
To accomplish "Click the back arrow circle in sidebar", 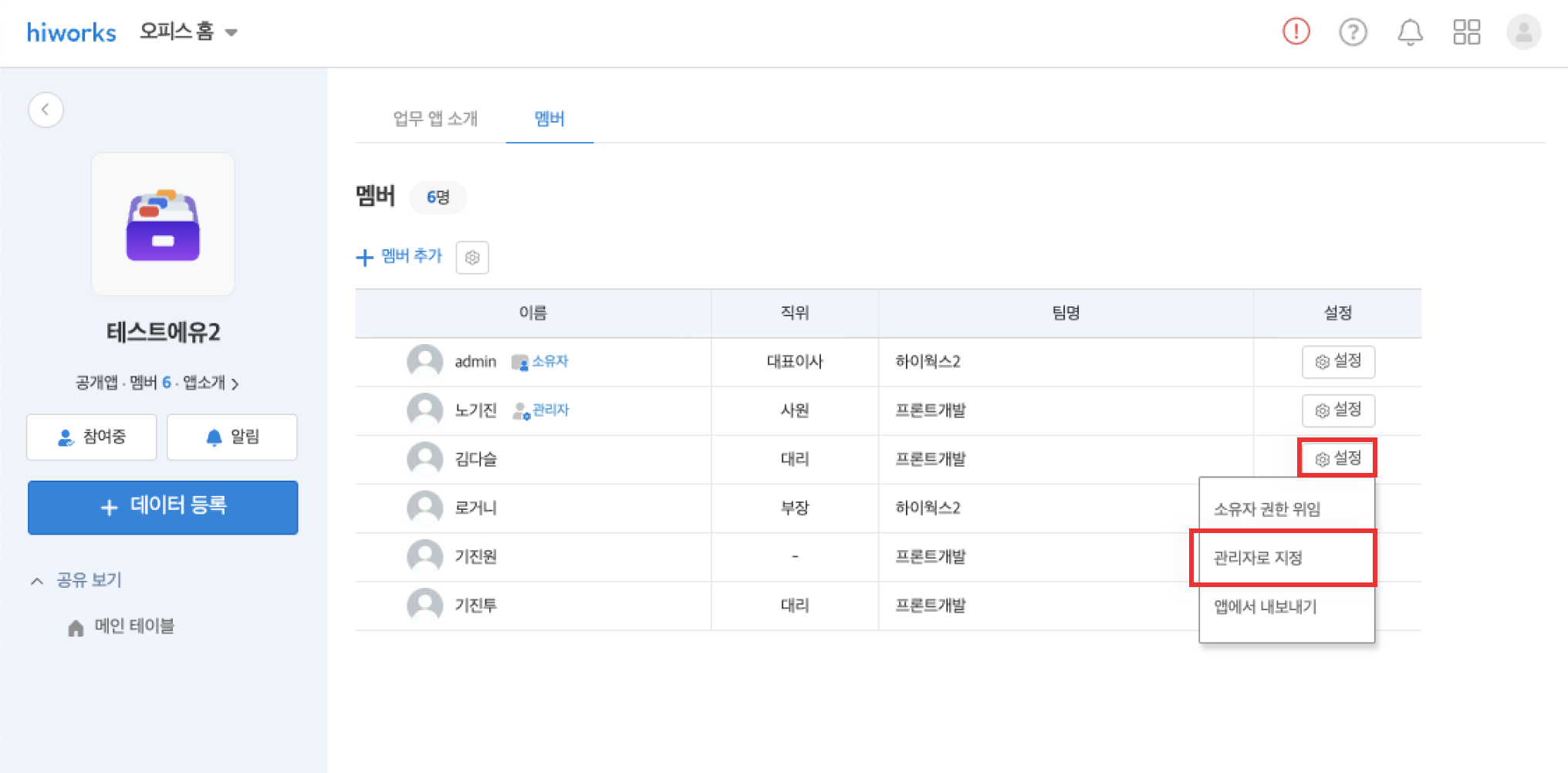I will tap(46, 110).
